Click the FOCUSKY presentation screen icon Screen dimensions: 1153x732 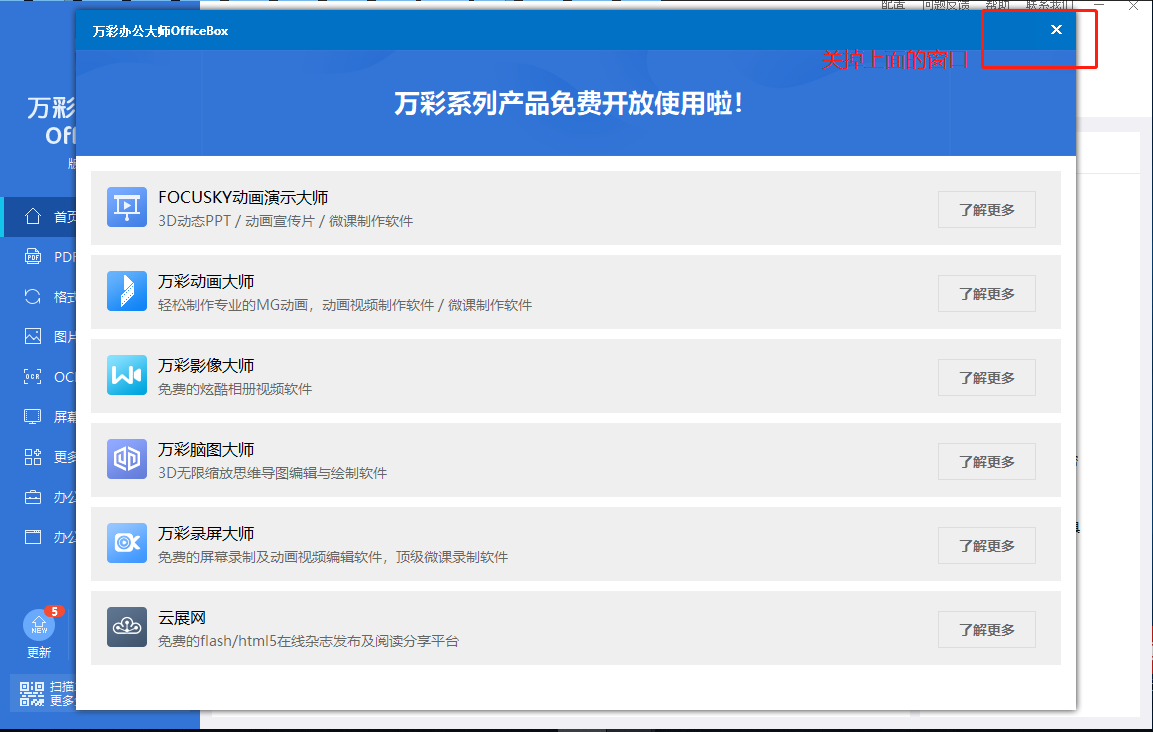point(126,207)
